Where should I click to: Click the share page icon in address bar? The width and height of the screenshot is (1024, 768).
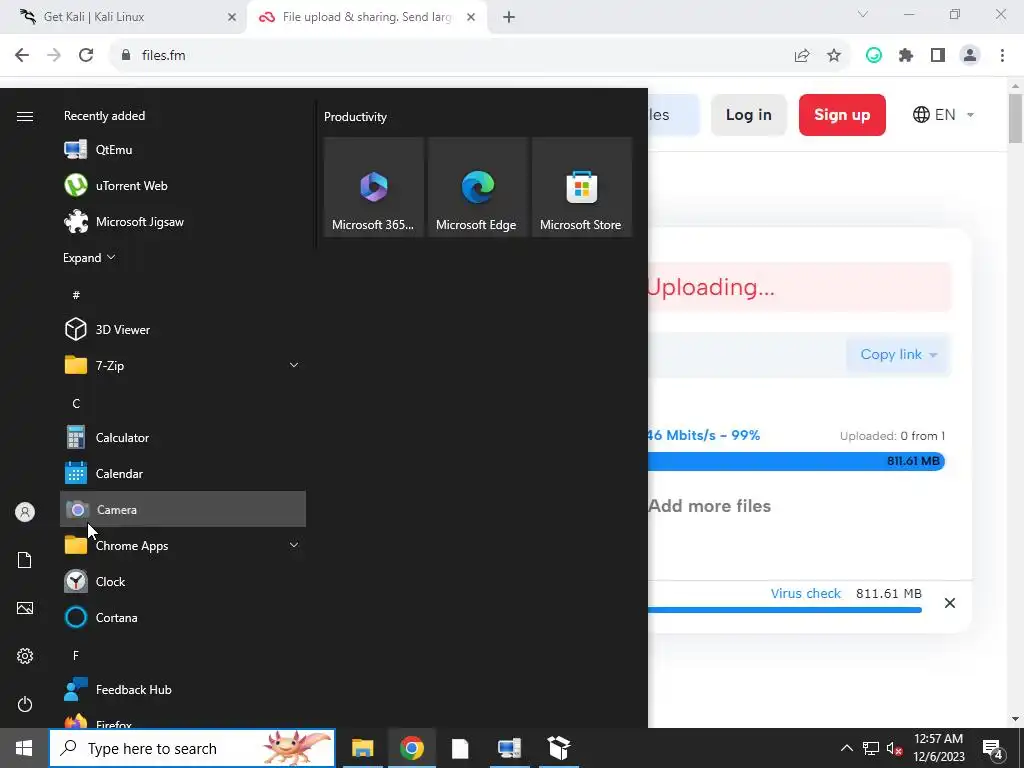click(802, 56)
